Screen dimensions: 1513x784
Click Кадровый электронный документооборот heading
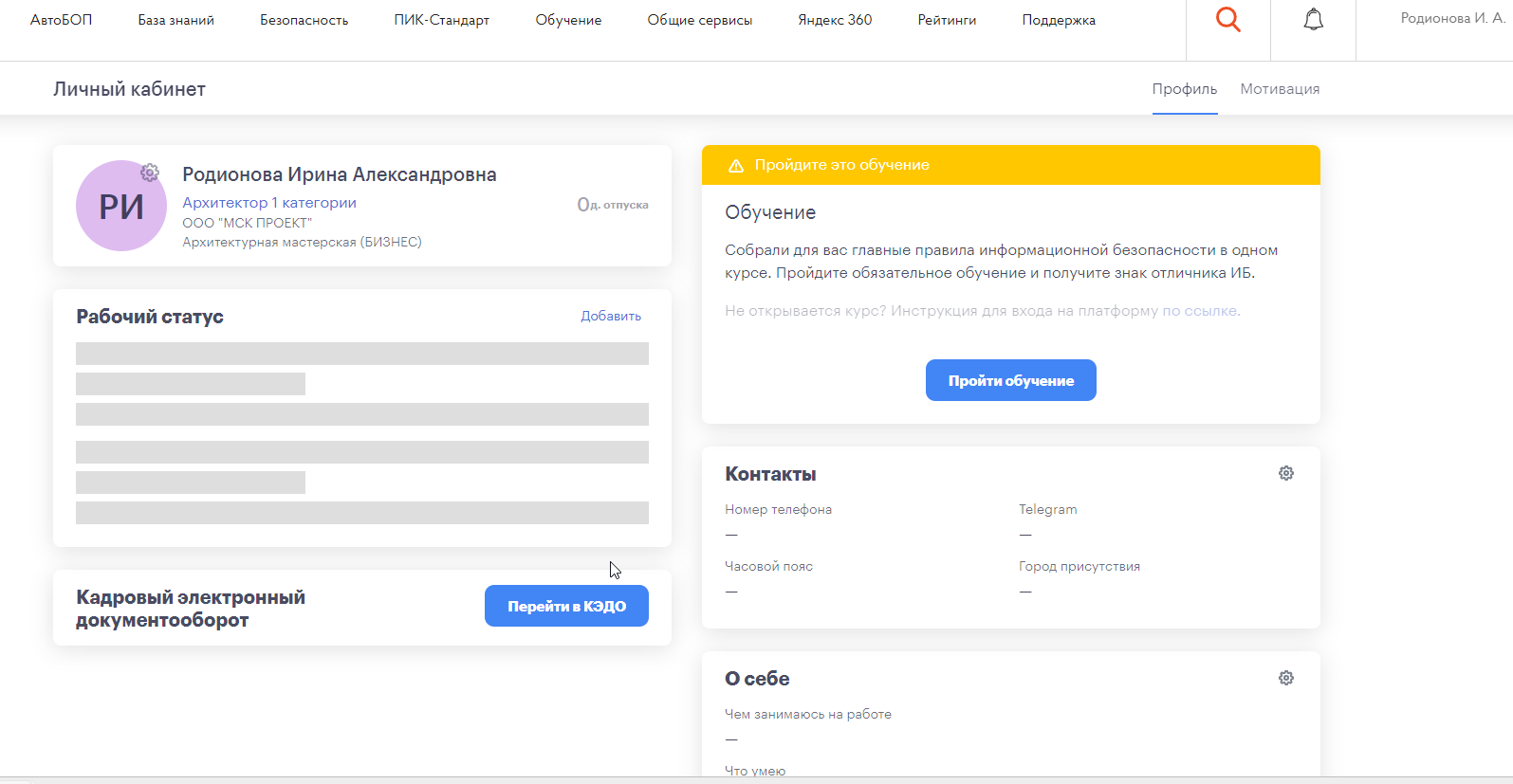(191, 609)
